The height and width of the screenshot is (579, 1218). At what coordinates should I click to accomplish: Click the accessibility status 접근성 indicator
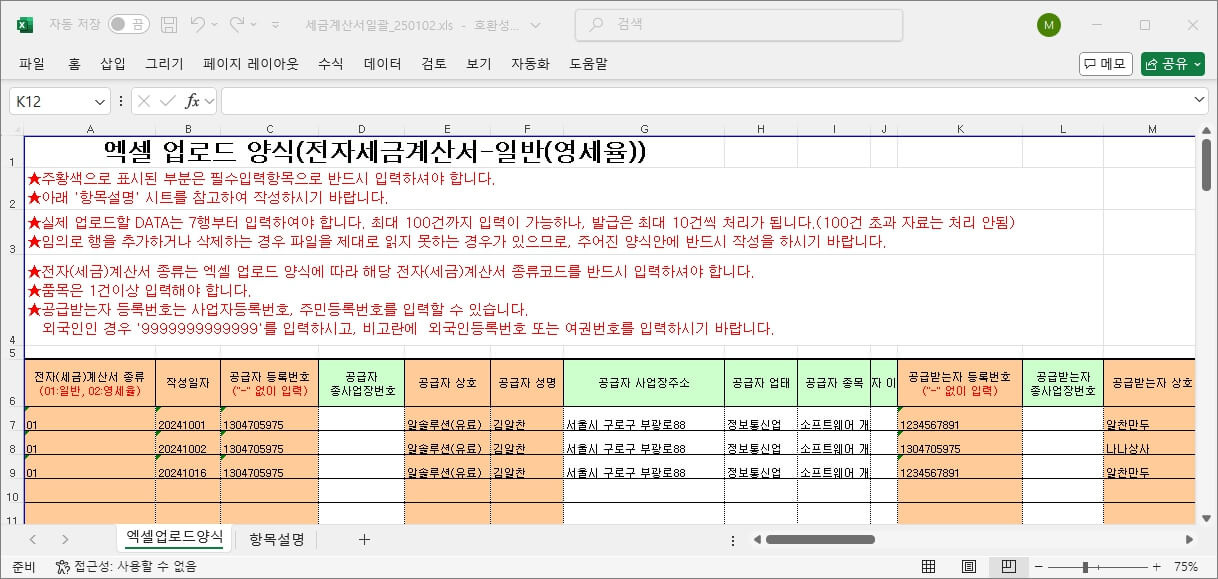pos(126,566)
